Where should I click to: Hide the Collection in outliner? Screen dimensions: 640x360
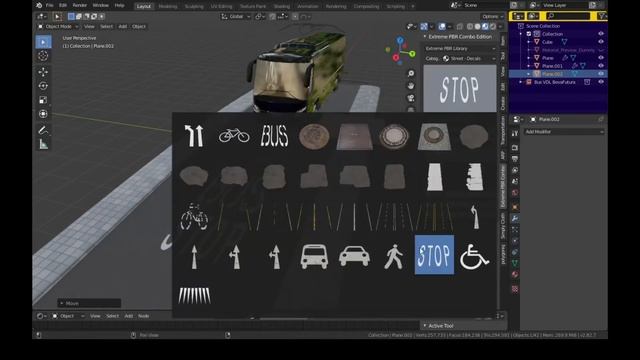coord(601,34)
